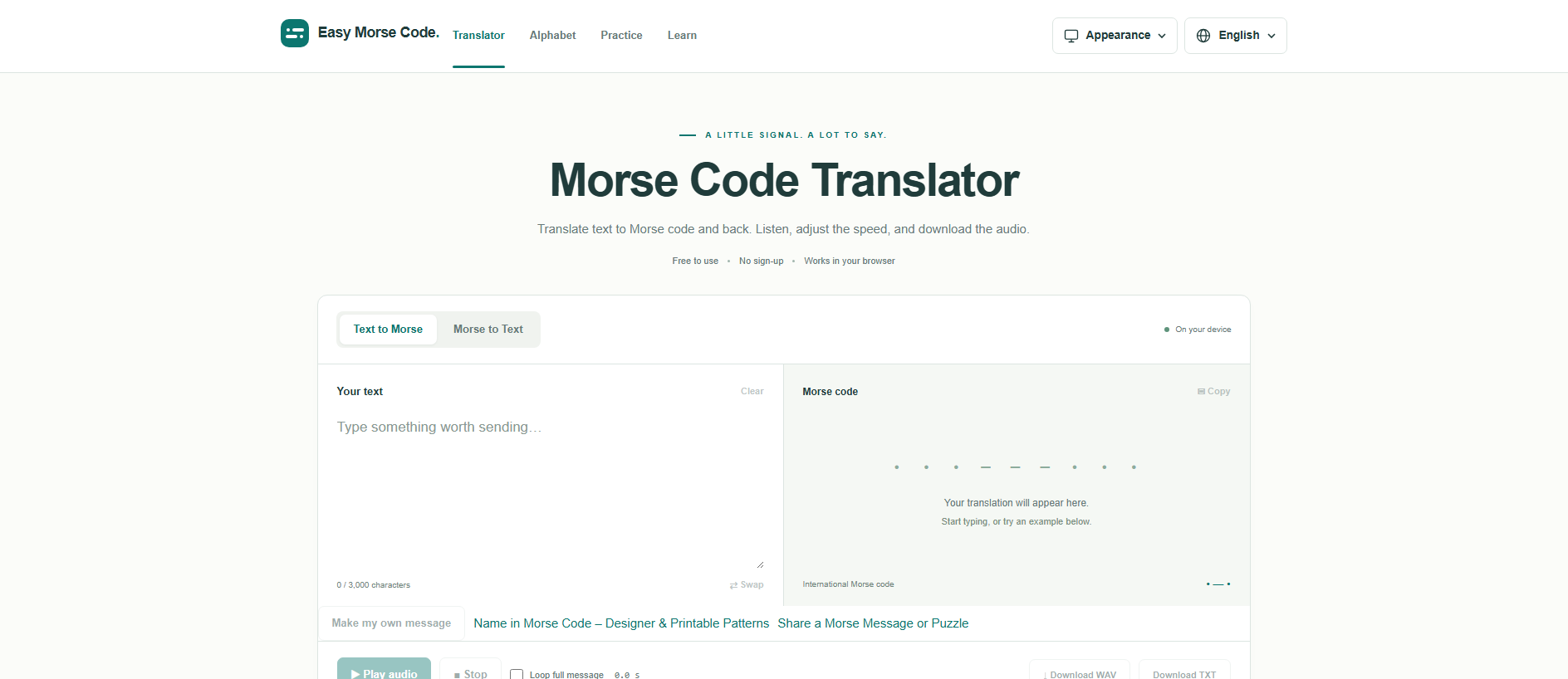Open the Alphabet page
The image size is (1568, 679).
(x=552, y=36)
